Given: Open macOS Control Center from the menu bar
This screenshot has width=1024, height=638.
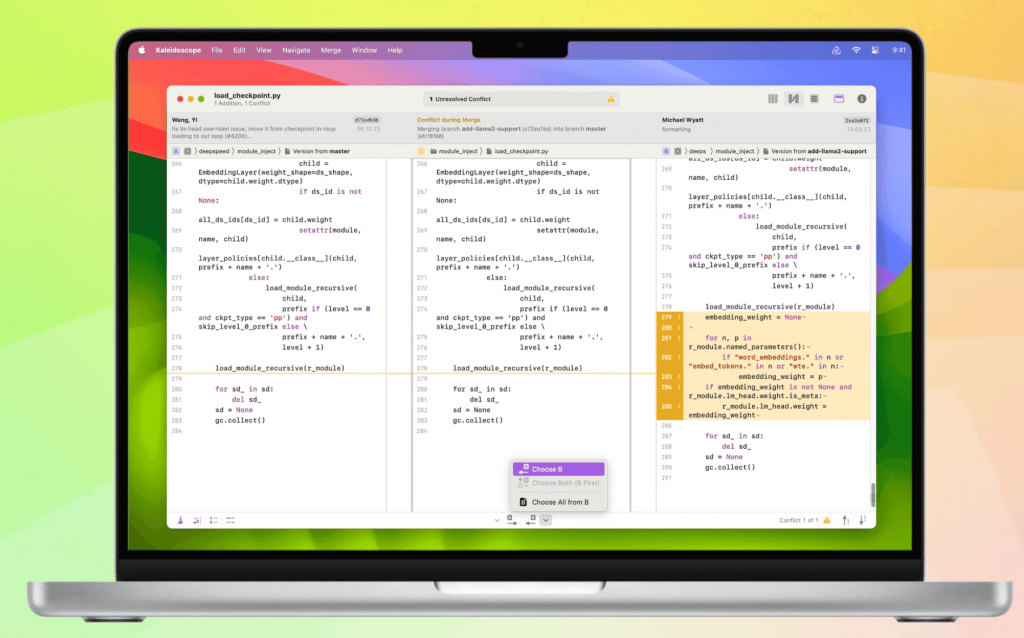Looking at the screenshot, I should pyautogui.click(x=875, y=50).
